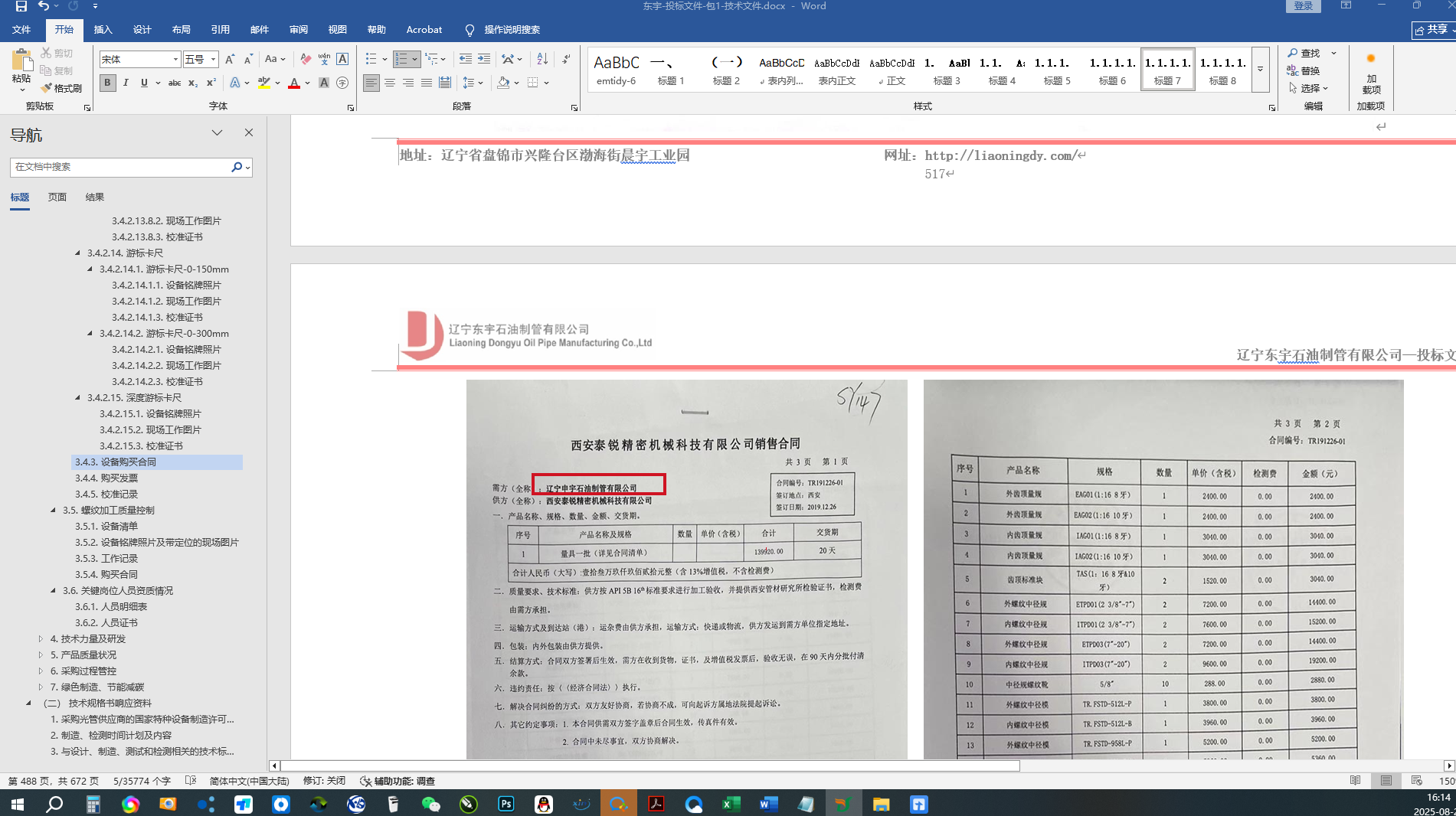Toggle Italic formatting
This screenshot has height=816, width=1456.
point(126,83)
